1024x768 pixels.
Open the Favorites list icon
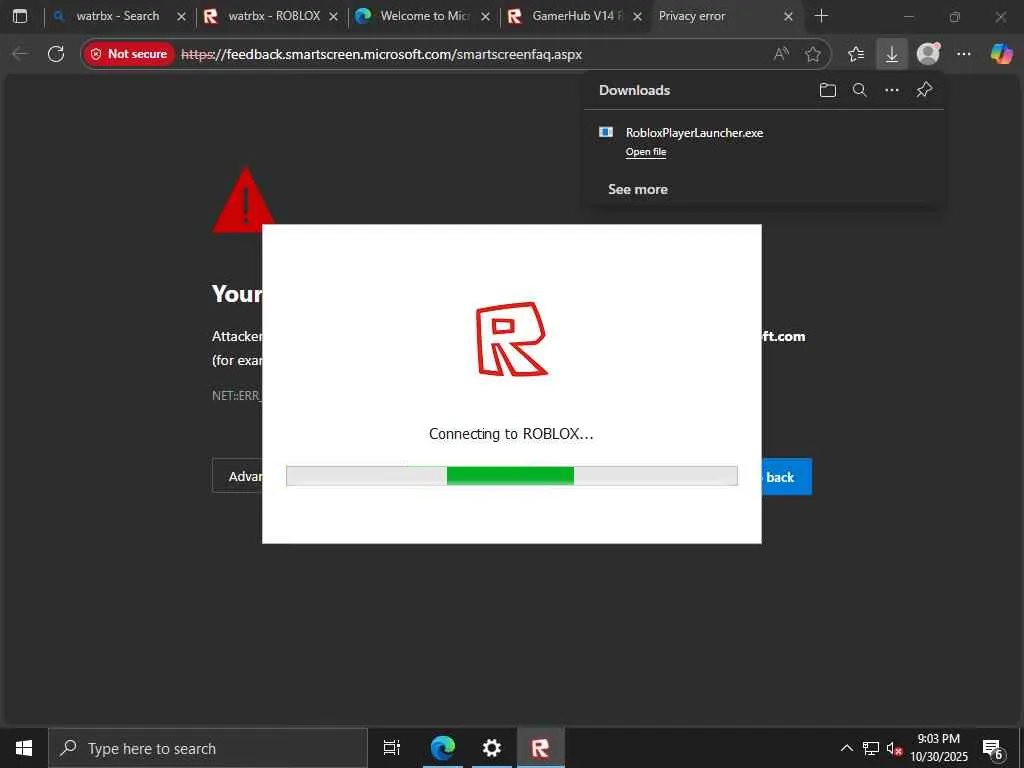click(856, 54)
